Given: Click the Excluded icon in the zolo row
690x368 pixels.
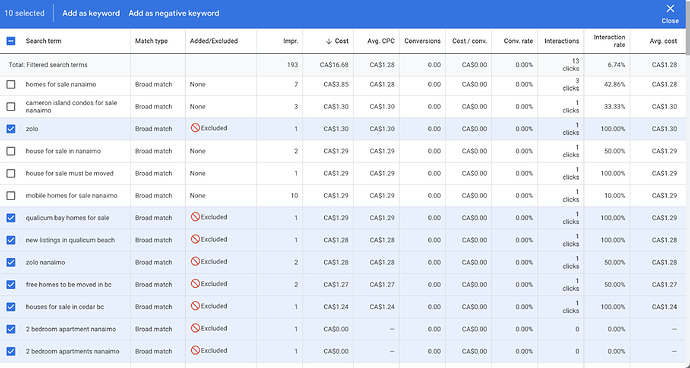Looking at the screenshot, I should [195, 128].
